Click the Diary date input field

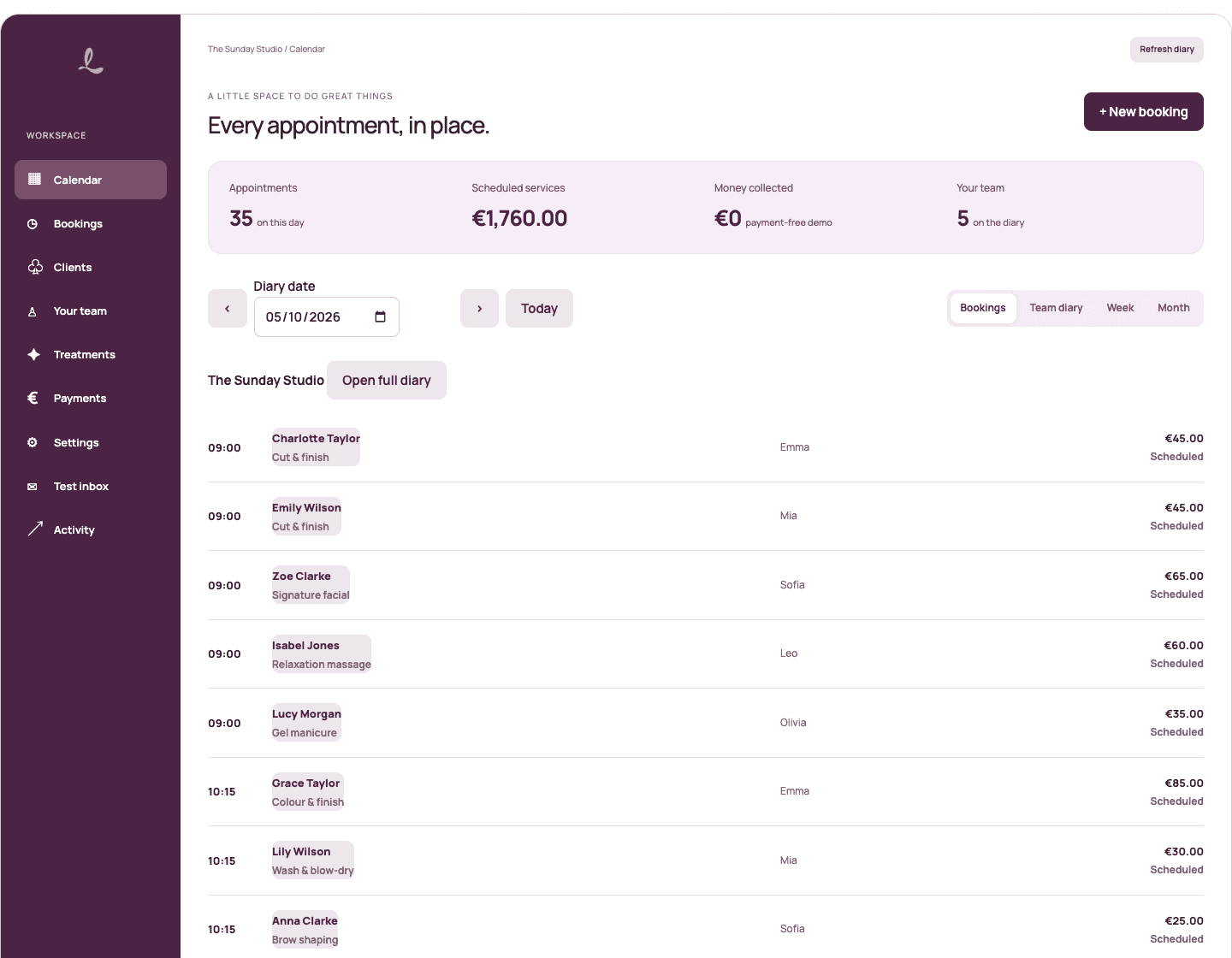327,317
